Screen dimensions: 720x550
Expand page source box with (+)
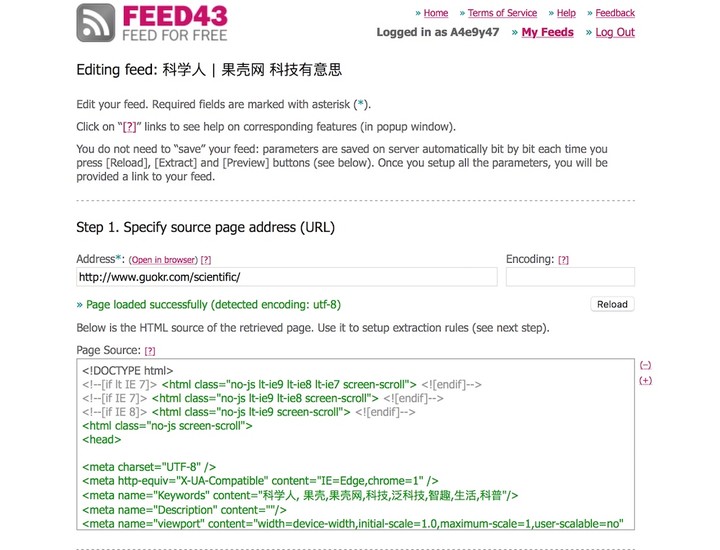click(645, 380)
